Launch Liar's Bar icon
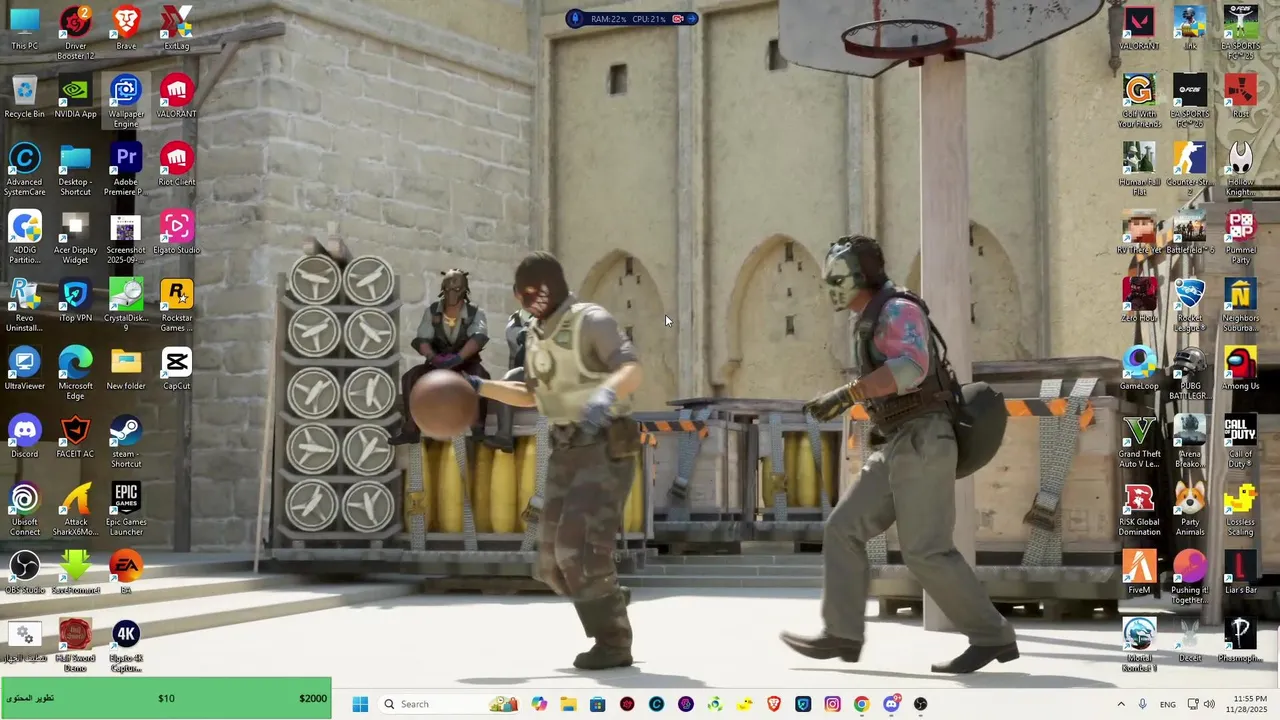The image size is (1280, 720). click(1241, 572)
